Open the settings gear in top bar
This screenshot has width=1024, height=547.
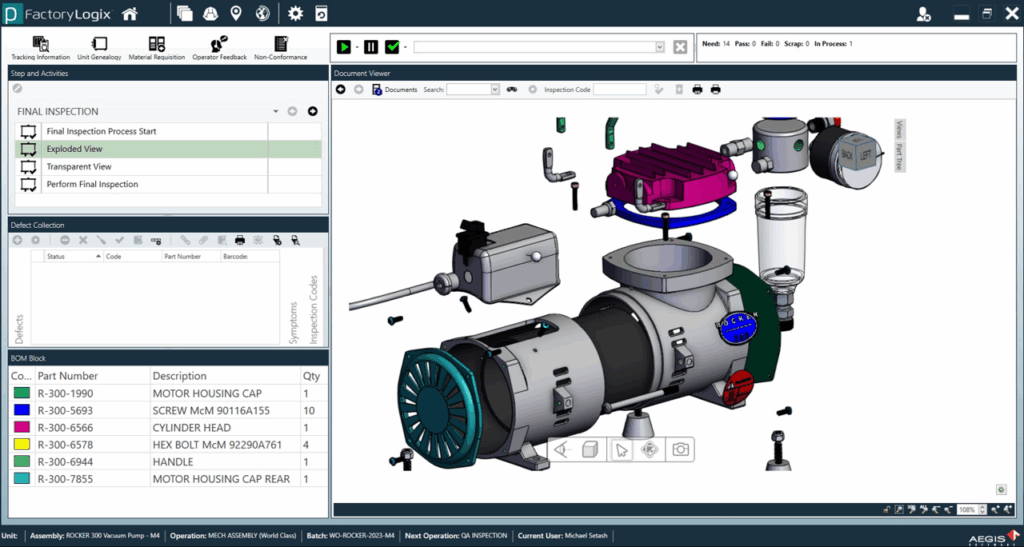click(x=295, y=14)
